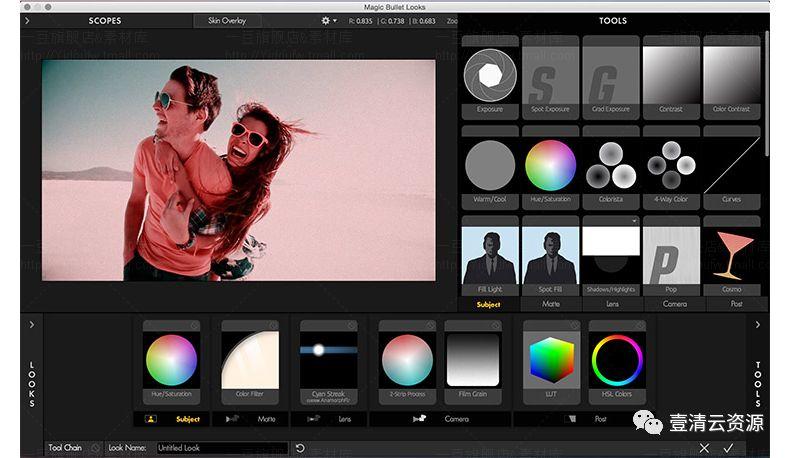Select the Color Filter card in tool chain

250,362
